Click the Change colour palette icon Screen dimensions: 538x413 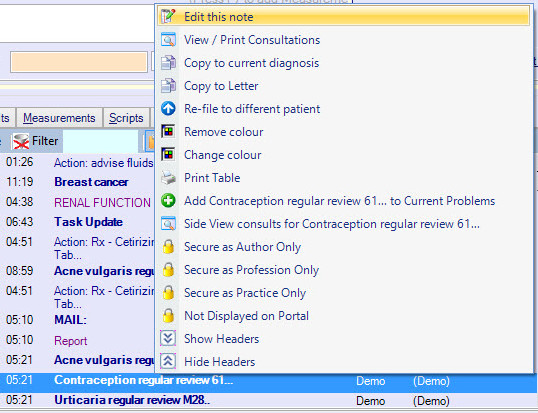pyautogui.click(x=168, y=155)
